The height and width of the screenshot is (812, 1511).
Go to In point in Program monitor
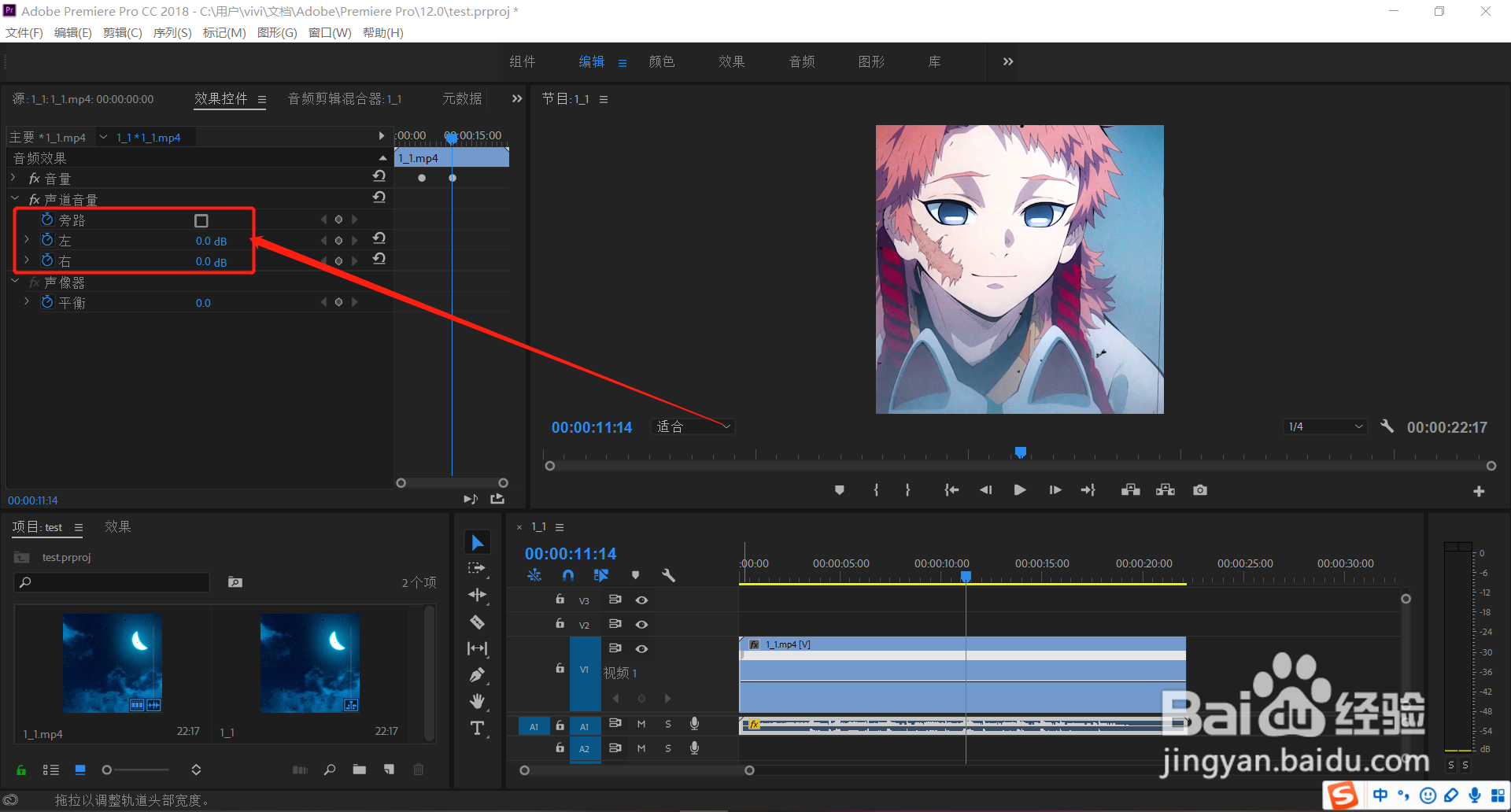(x=951, y=490)
